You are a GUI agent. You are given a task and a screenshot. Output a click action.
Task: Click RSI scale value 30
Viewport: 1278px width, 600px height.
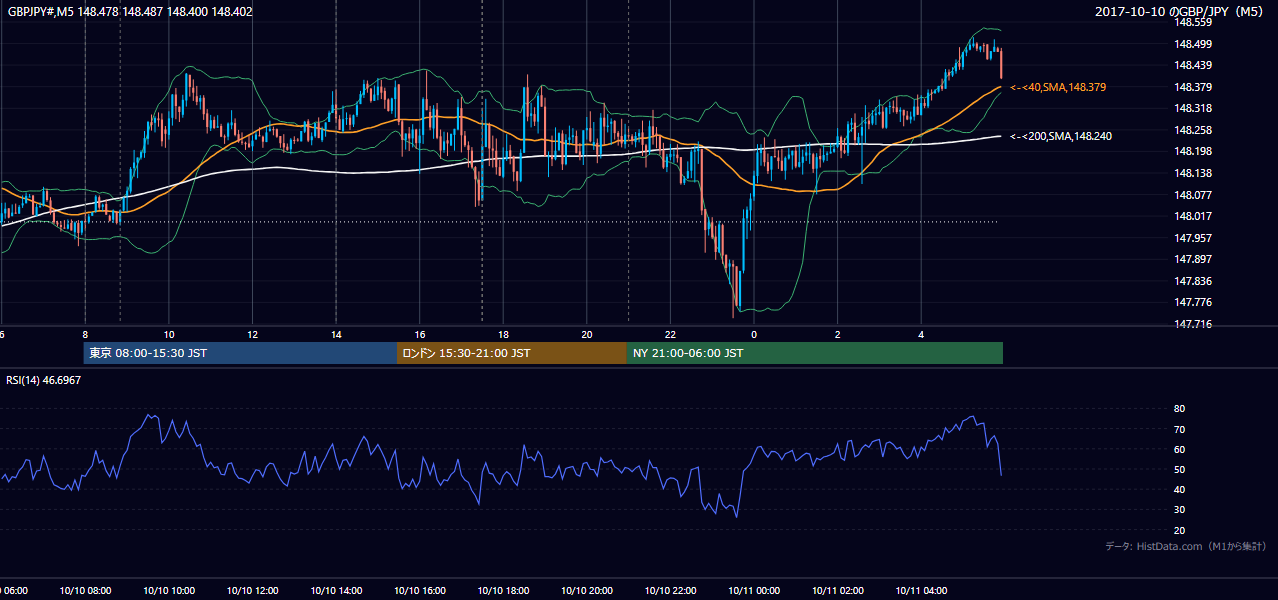pos(1180,510)
